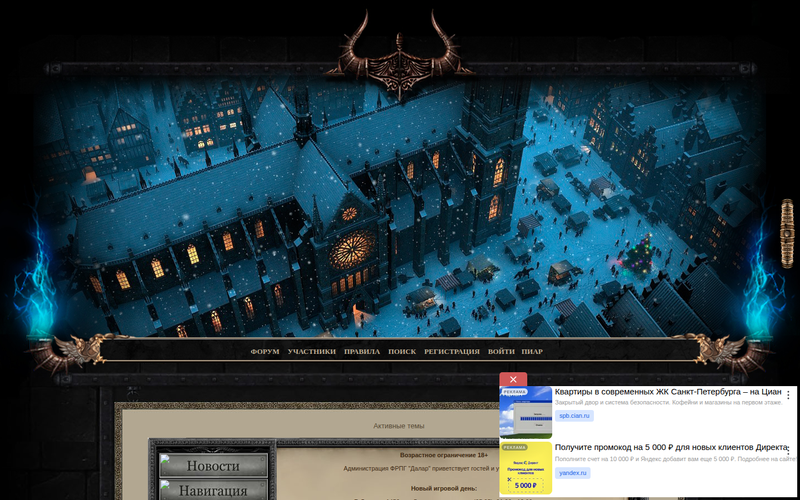Open ad headline about Saint Petersburg apartments
This screenshot has height=500, width=800.
click(x=667, y=393)
